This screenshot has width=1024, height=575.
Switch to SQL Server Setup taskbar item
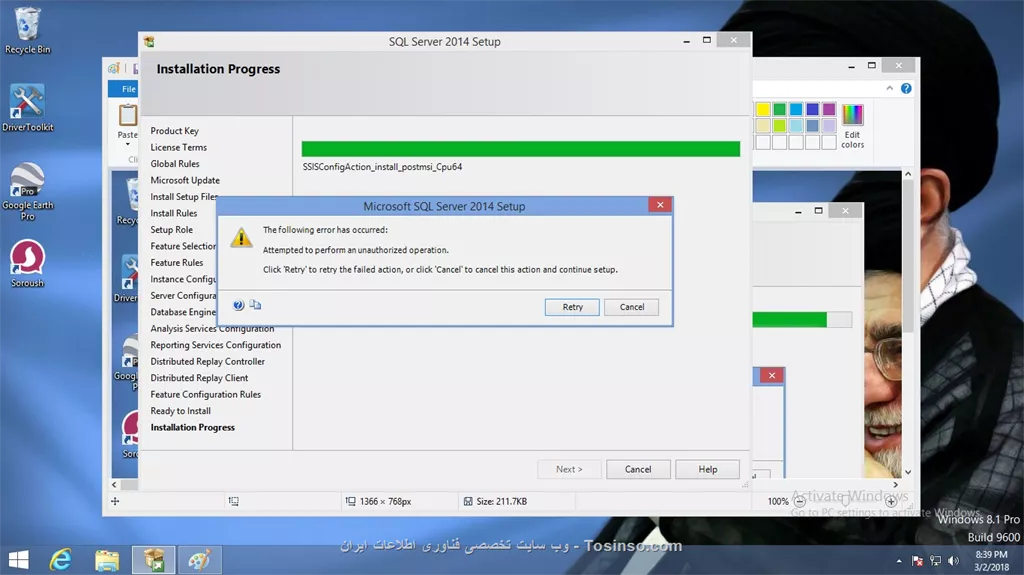point(153,560)
